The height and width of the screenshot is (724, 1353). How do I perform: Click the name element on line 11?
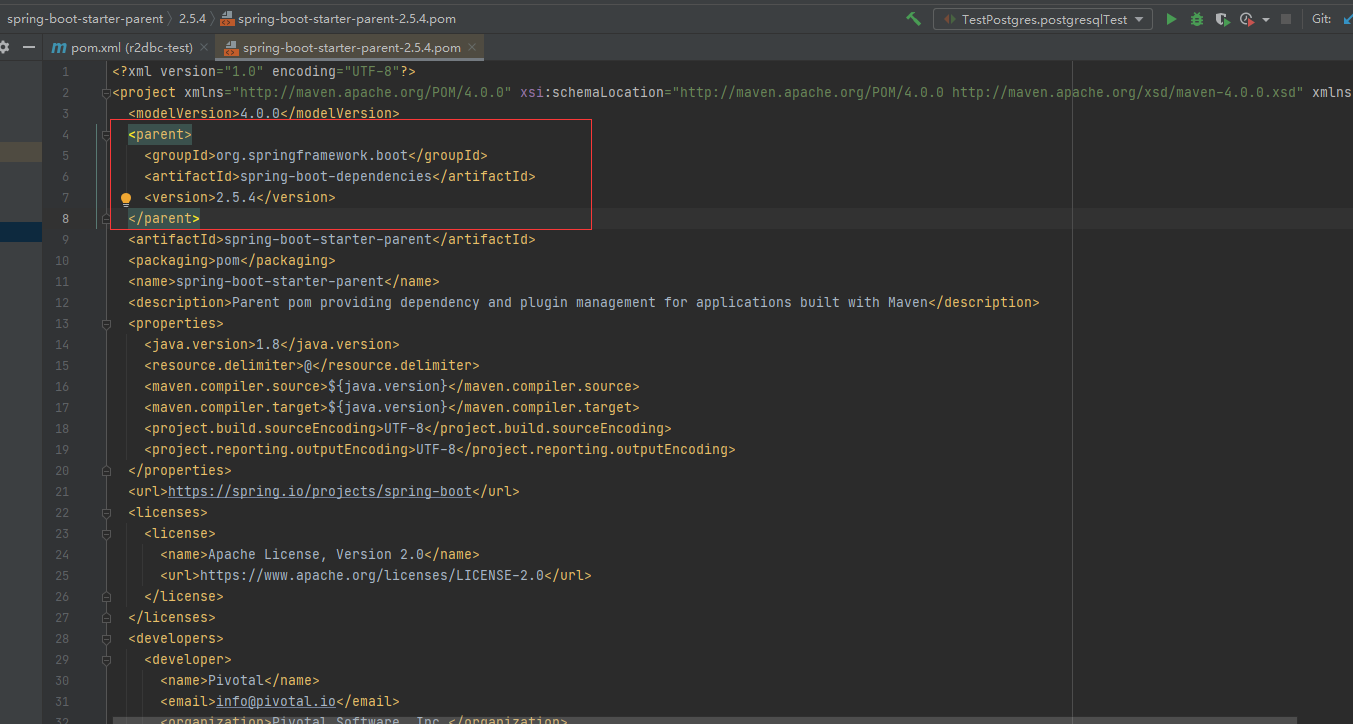click(284, 281)
